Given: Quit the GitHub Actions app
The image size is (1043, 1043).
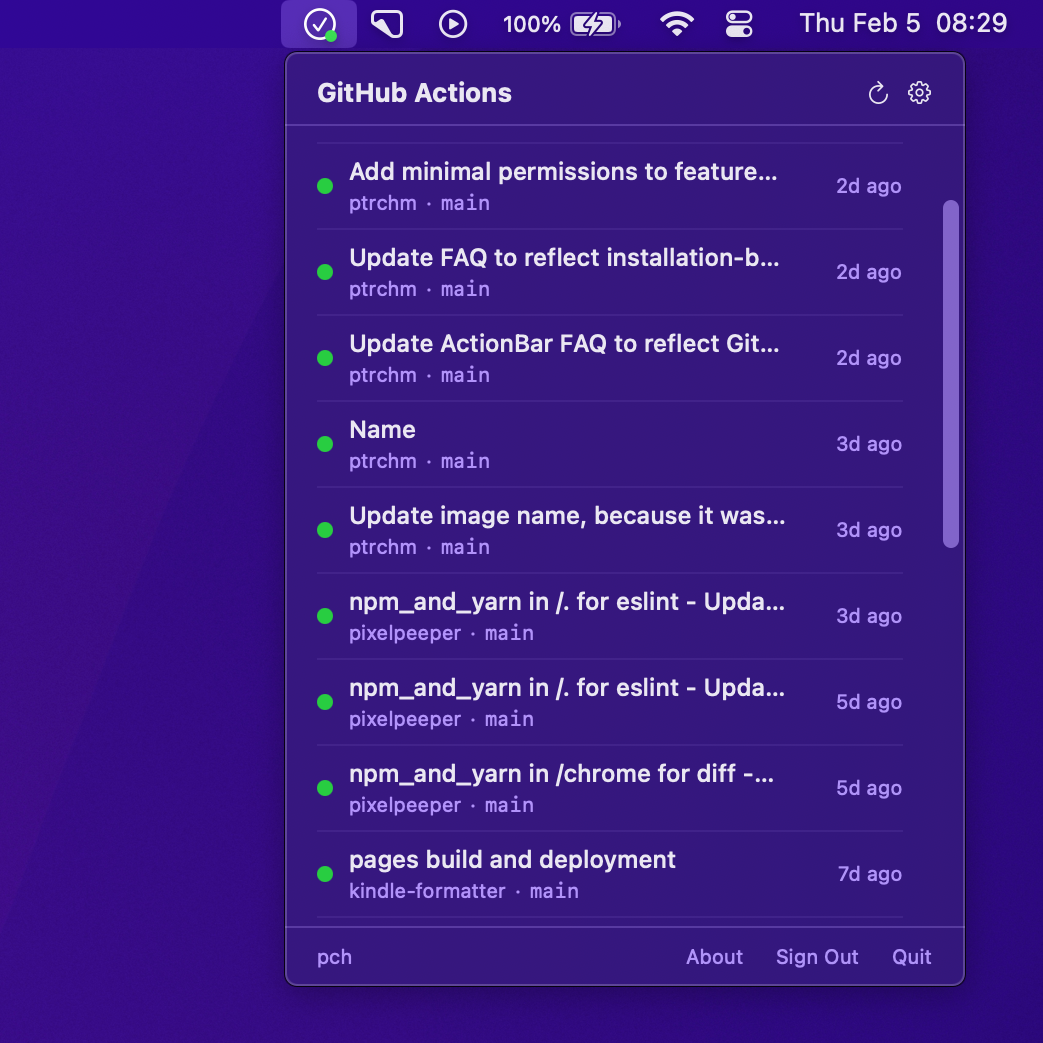Looking at the screenshot, I should [x=911, y=957].
